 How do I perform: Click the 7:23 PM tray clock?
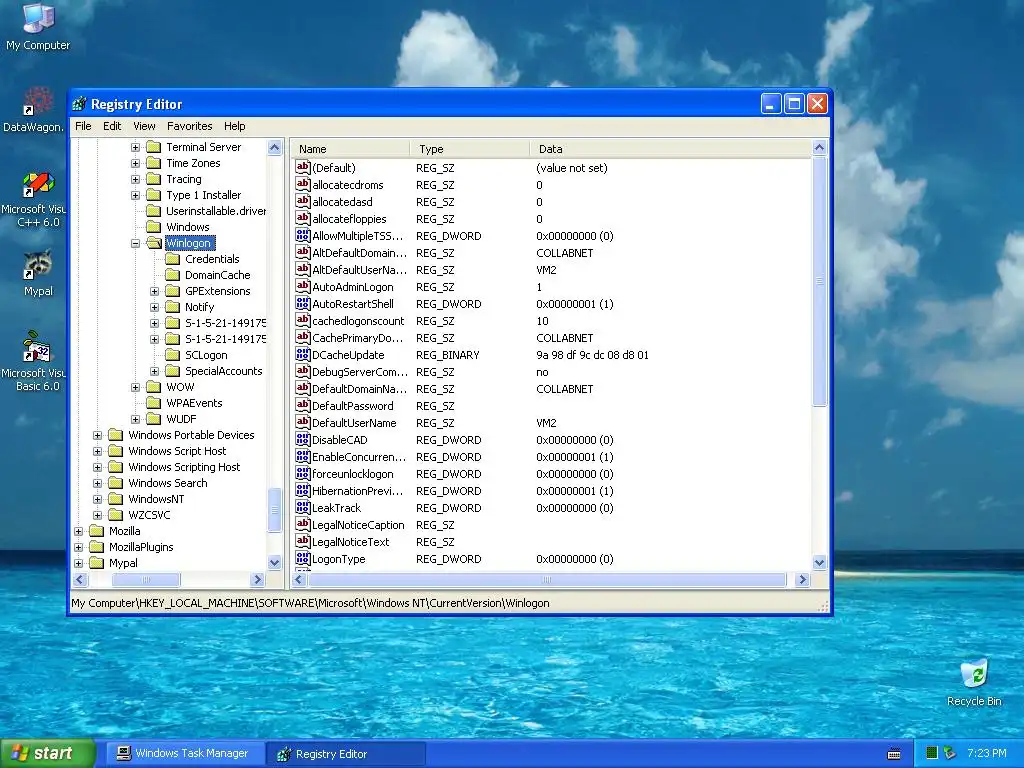(987, 753)
